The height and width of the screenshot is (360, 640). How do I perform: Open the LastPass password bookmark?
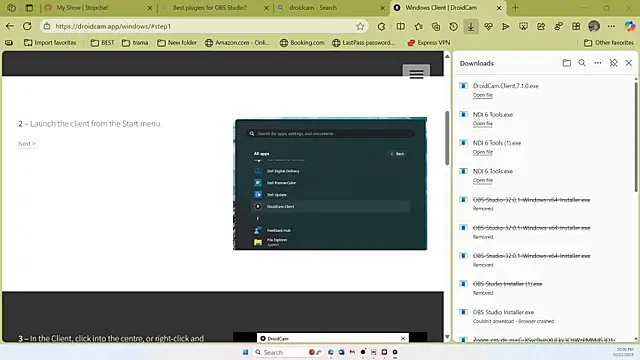pos(363,42)
